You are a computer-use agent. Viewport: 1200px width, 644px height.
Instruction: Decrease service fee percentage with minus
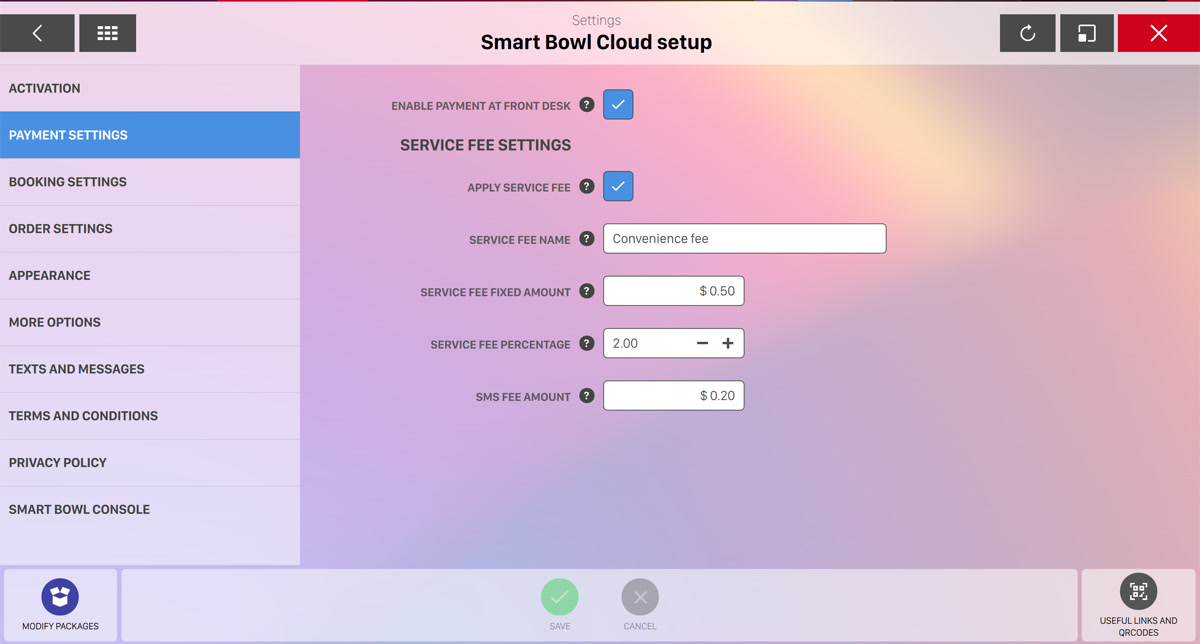point(702,343)
